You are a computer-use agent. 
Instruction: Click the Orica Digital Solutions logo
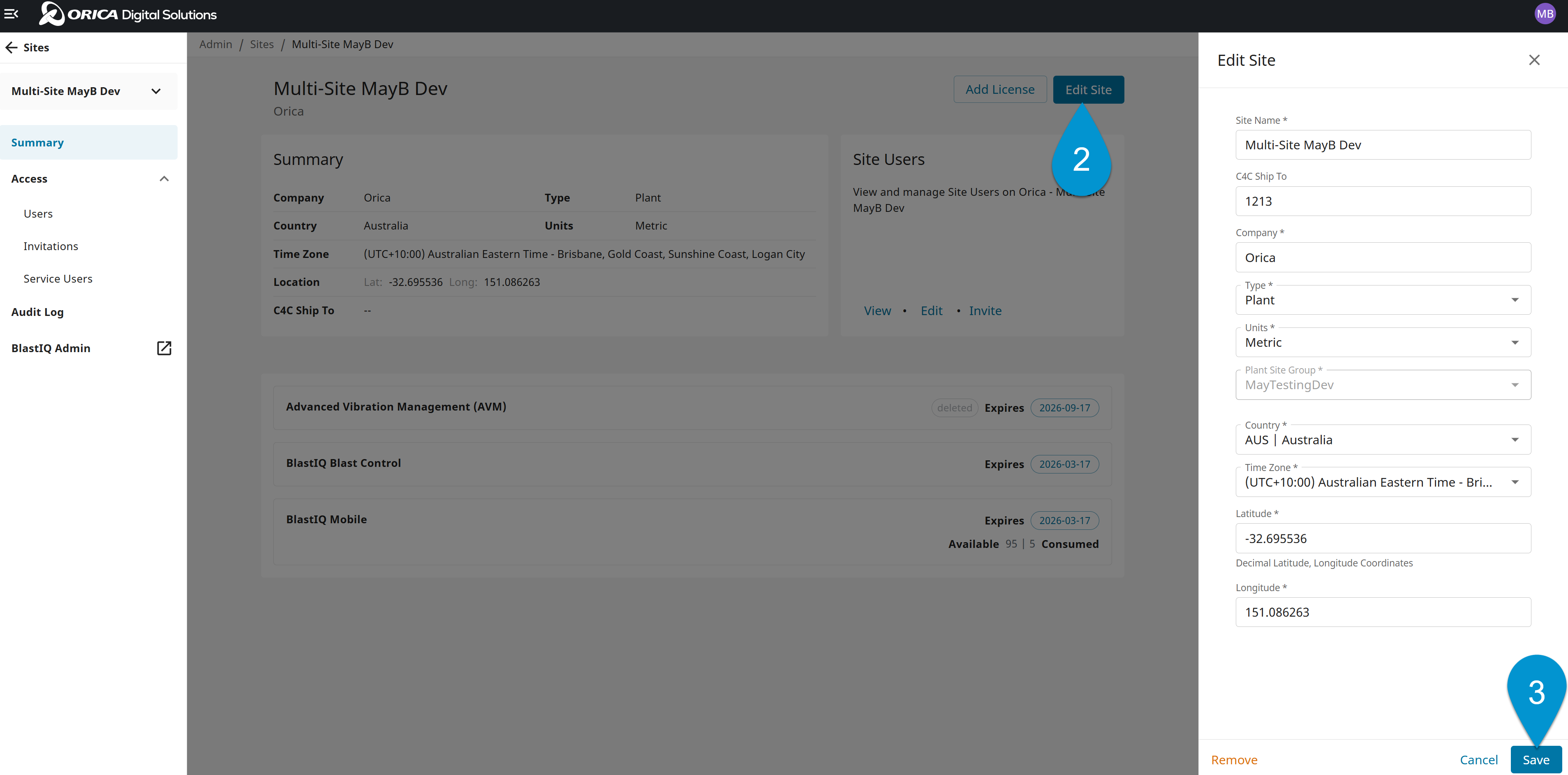coord(128,15)
